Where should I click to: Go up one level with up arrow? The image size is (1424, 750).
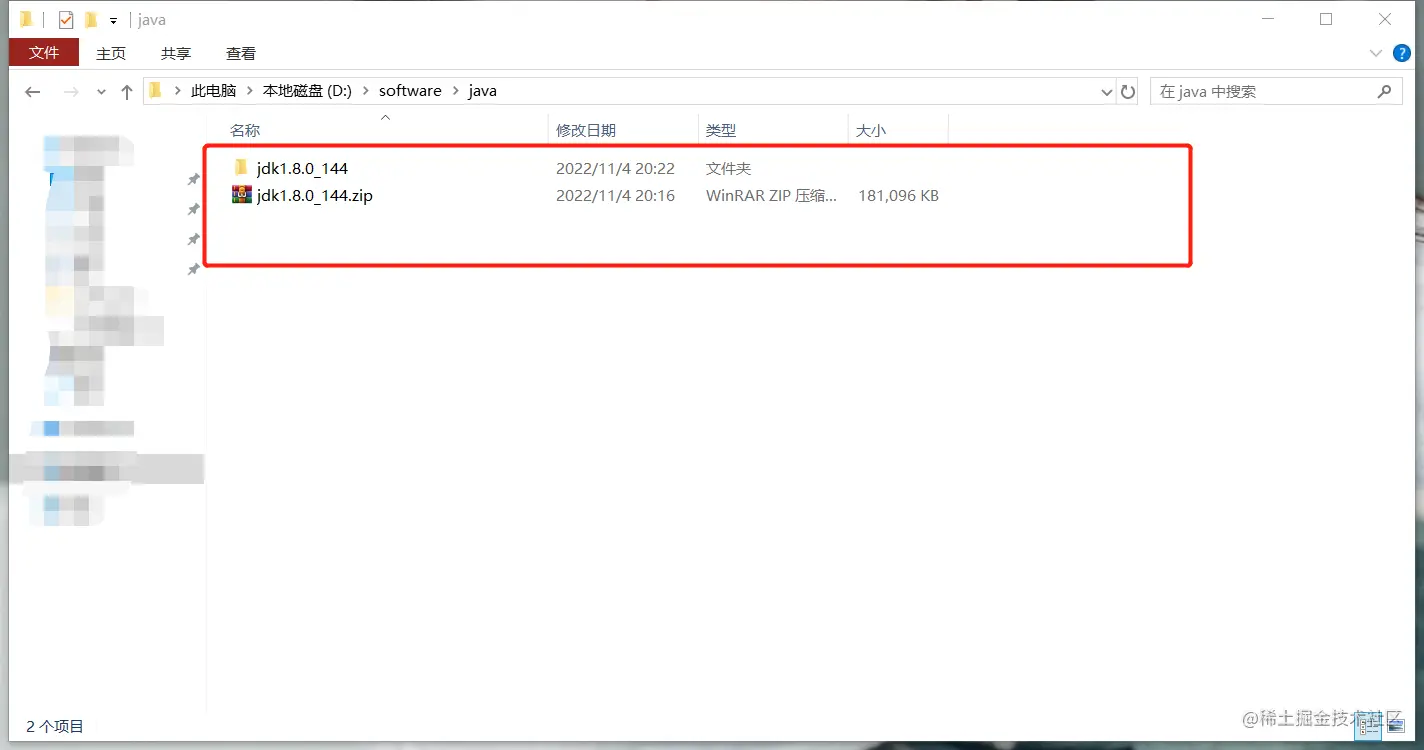[126, 92]
